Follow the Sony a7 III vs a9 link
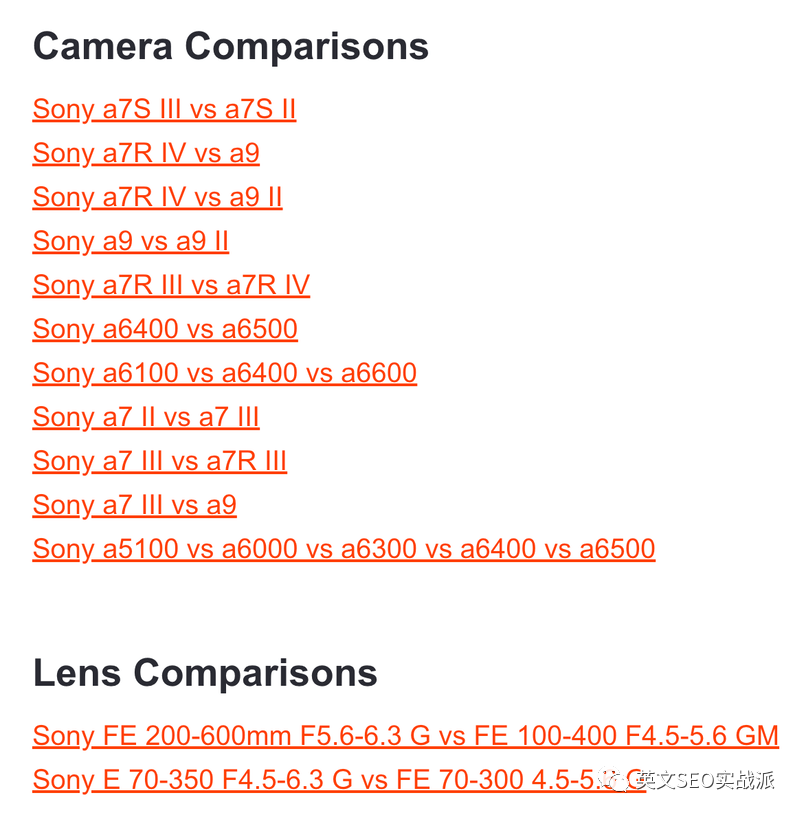 (135, 505)
